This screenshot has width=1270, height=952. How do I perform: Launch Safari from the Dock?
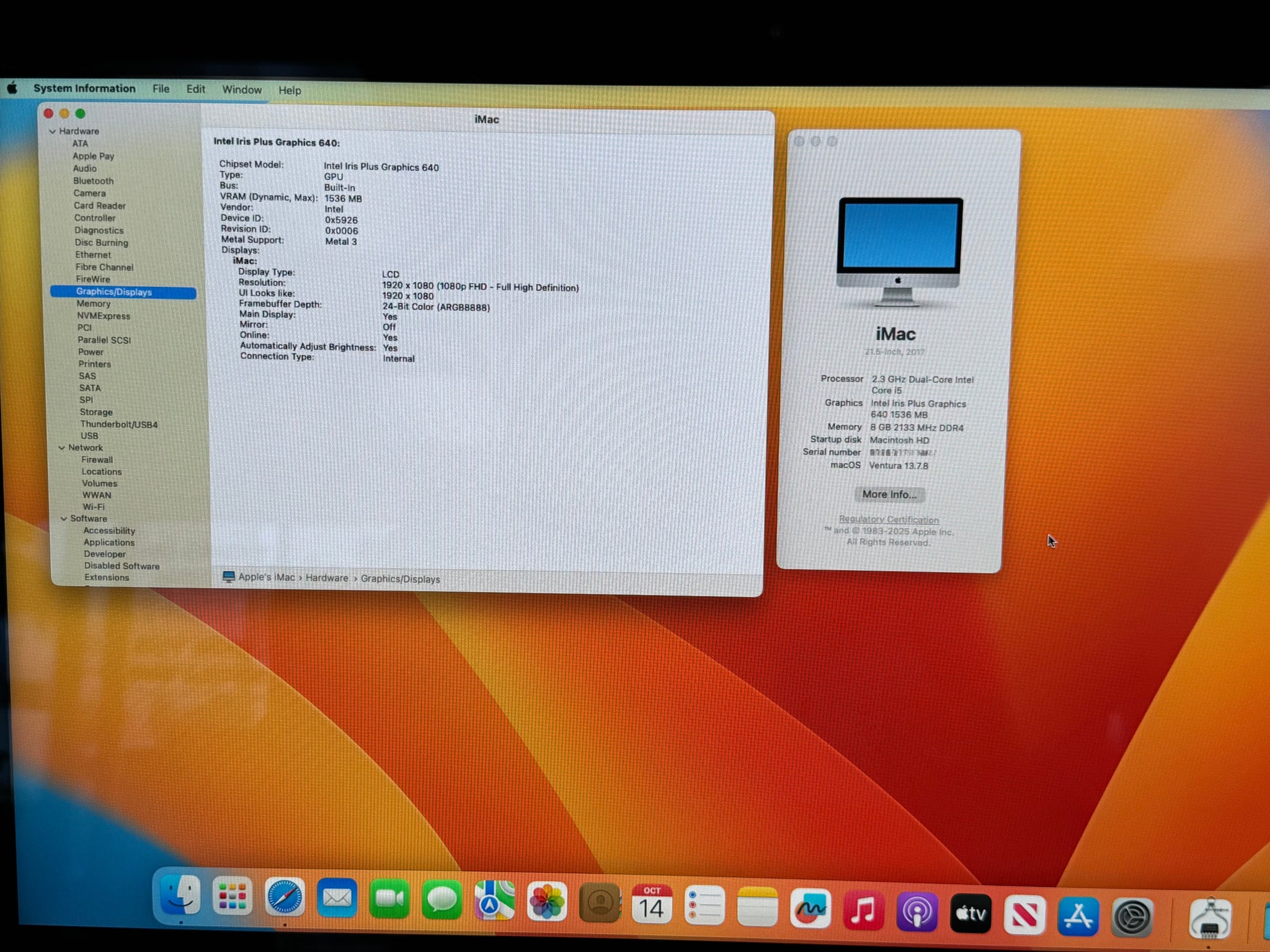[x=285, y=897]
